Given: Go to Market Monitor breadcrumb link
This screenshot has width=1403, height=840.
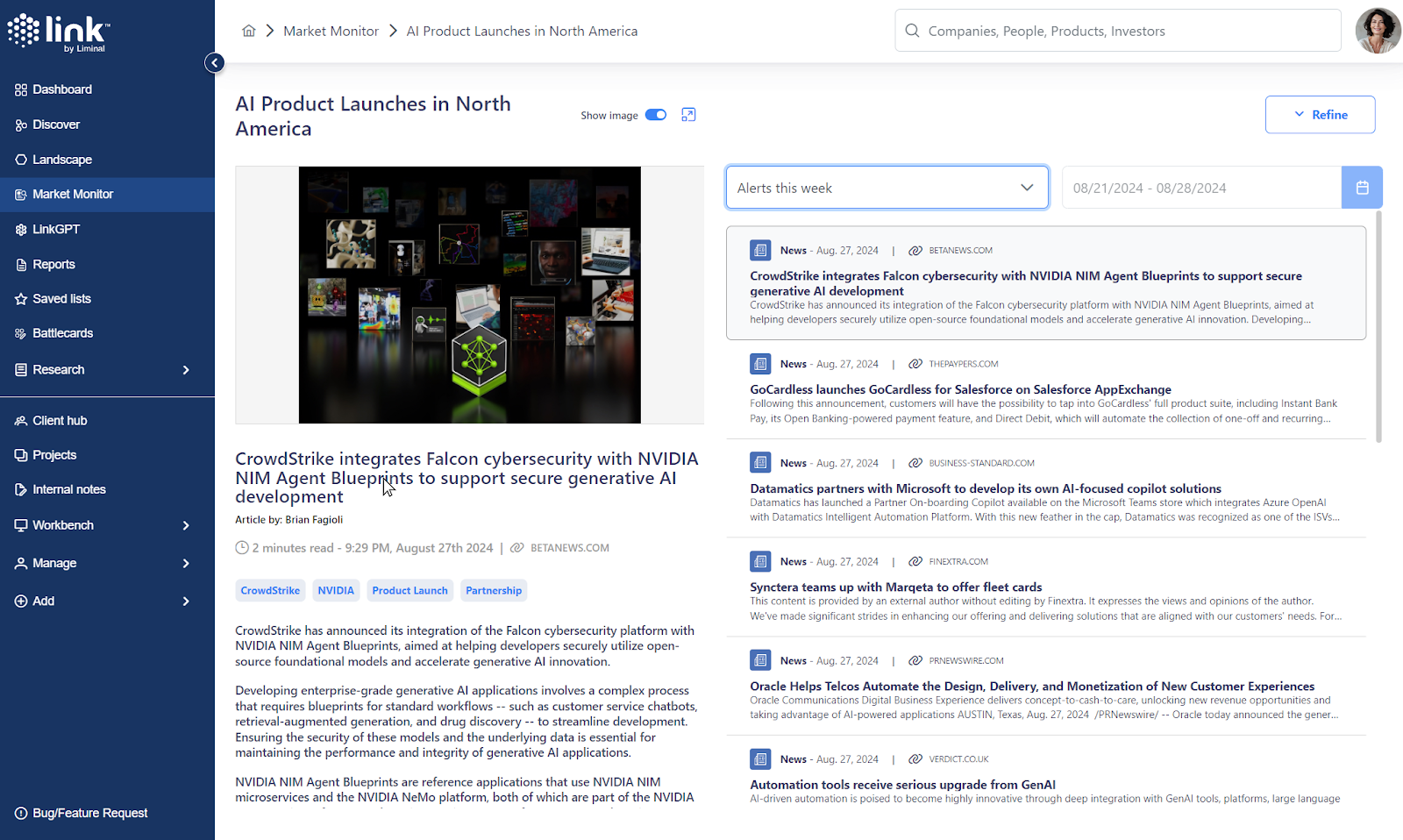Looking at the screenshot, I should pyautogui.click(x=331, y=31).
